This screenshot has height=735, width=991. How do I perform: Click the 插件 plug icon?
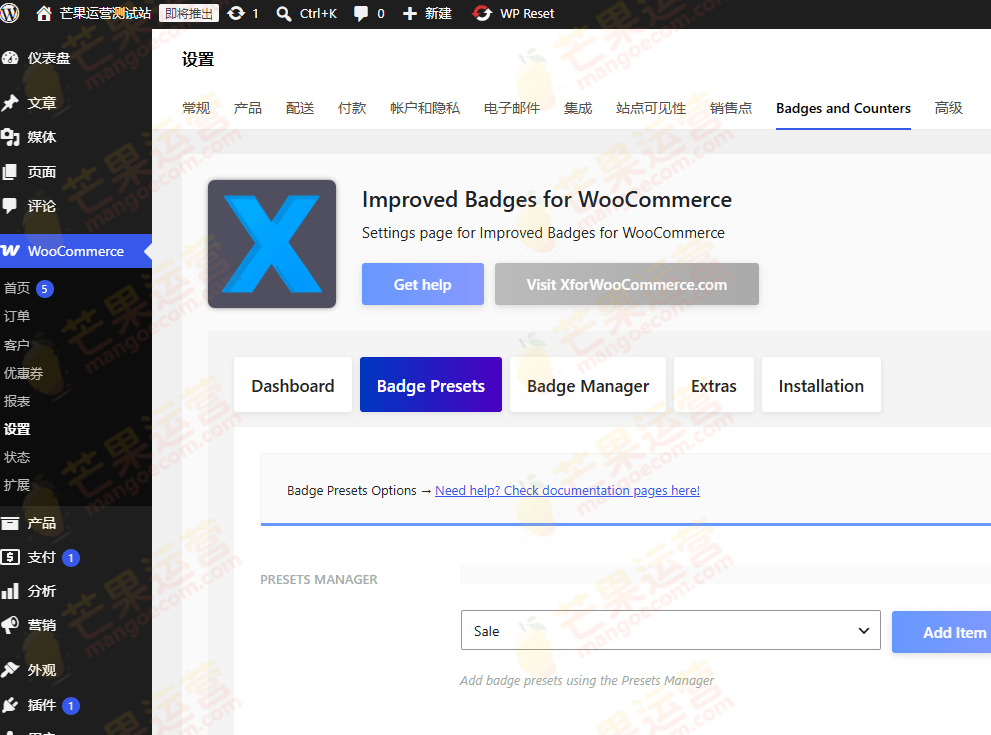(10, 705)
